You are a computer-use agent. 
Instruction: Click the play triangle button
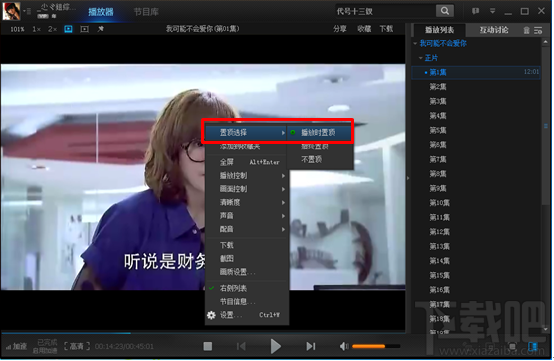tap(276, 346)
